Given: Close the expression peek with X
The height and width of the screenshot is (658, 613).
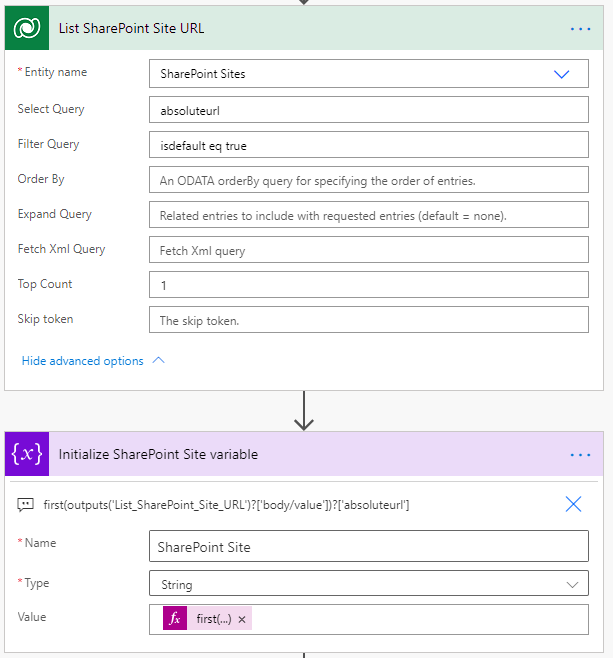Looking at the screenshot, I should tap(573, 504).
